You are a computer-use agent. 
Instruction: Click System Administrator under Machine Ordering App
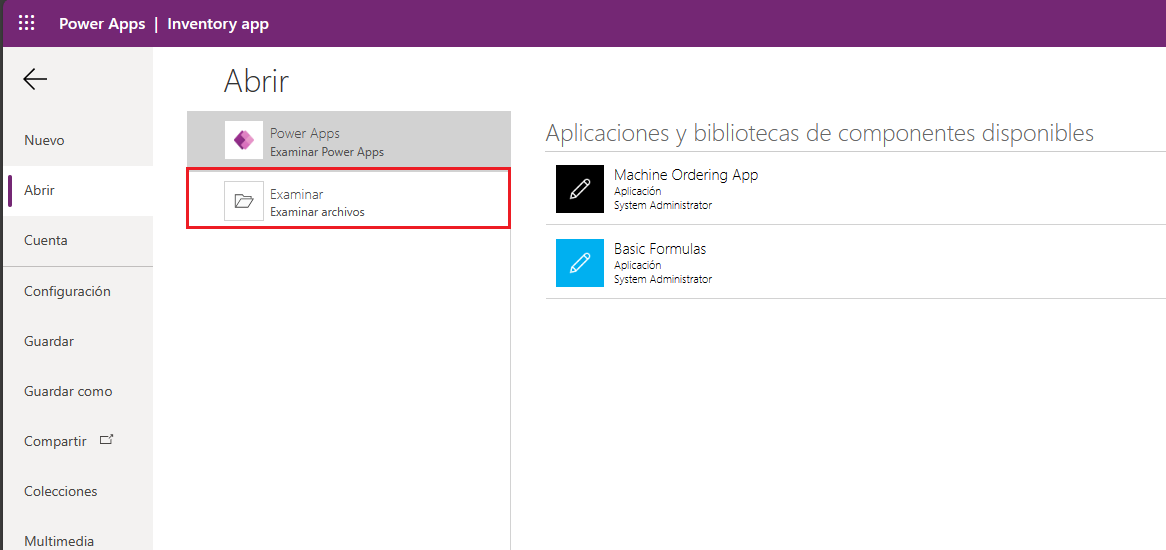(663, 205)
